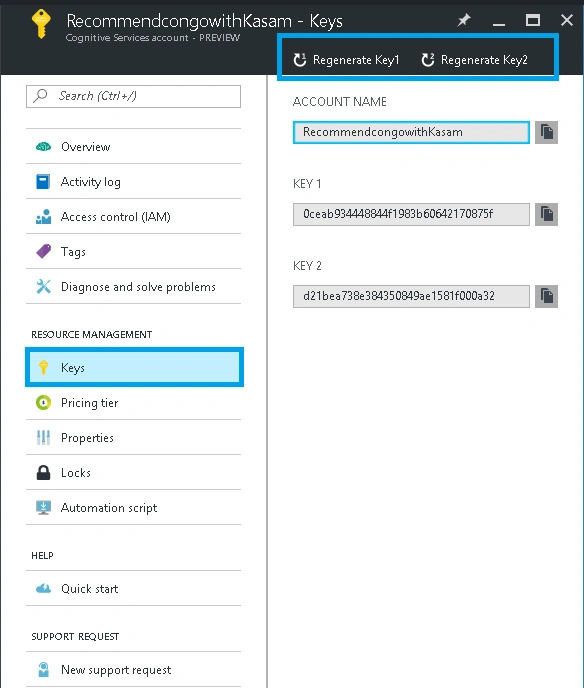Copy Key 1 using its copy icon
Viewport: 584px width, 688px height.
(x=546, y=214)
